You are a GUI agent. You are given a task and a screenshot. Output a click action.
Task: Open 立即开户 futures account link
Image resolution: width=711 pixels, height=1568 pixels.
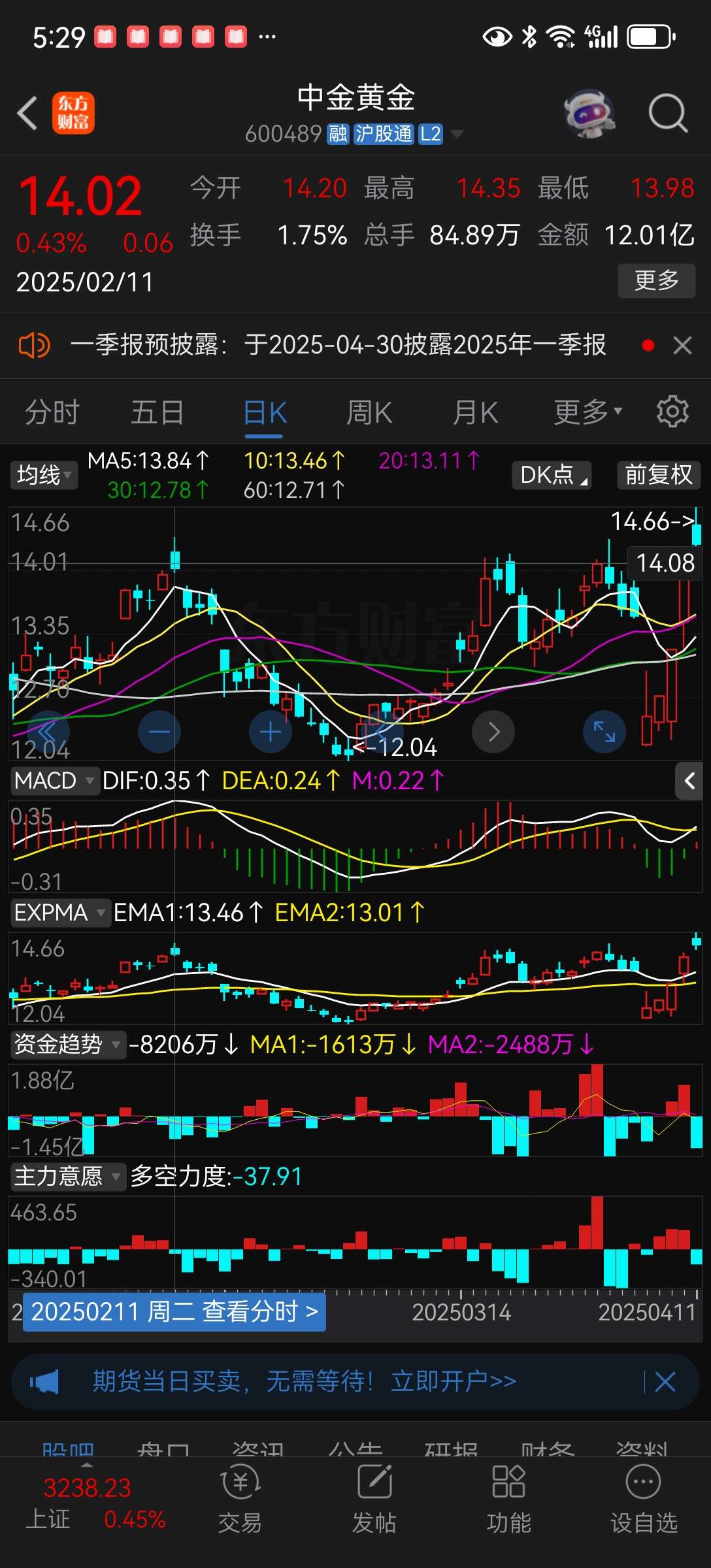pyautogui.click(x=454, y=1381)
